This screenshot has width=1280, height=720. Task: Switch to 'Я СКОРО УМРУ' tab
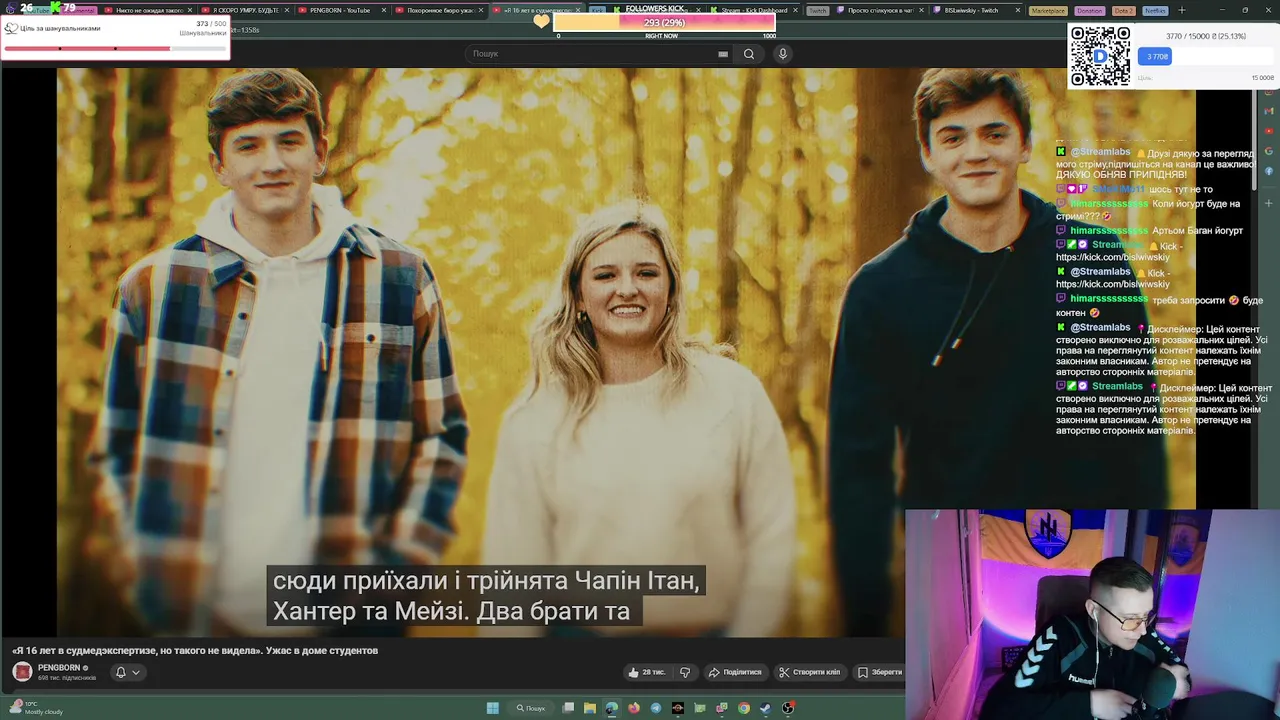[x=245, y=10]
